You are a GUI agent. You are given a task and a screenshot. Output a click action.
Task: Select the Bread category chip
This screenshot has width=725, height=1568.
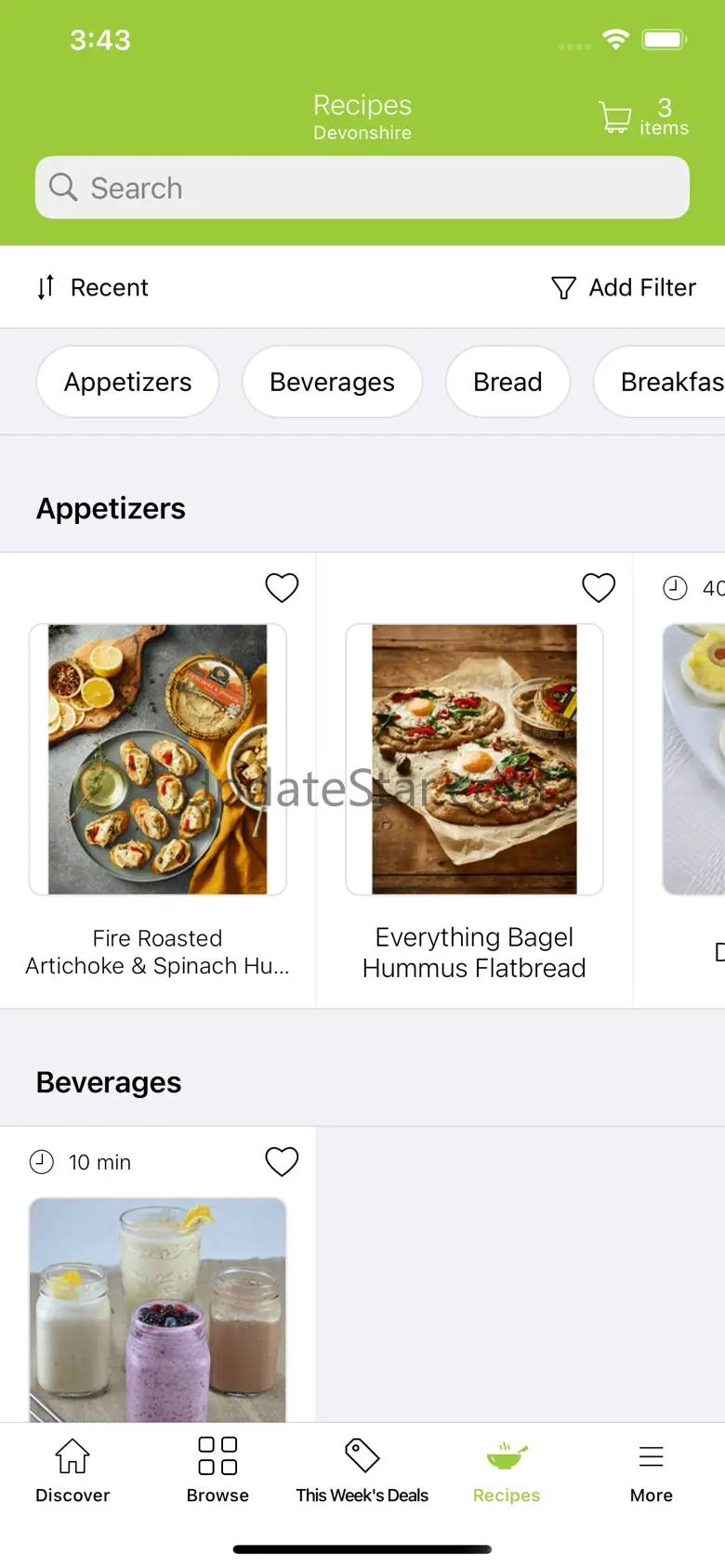pos(507,382)
